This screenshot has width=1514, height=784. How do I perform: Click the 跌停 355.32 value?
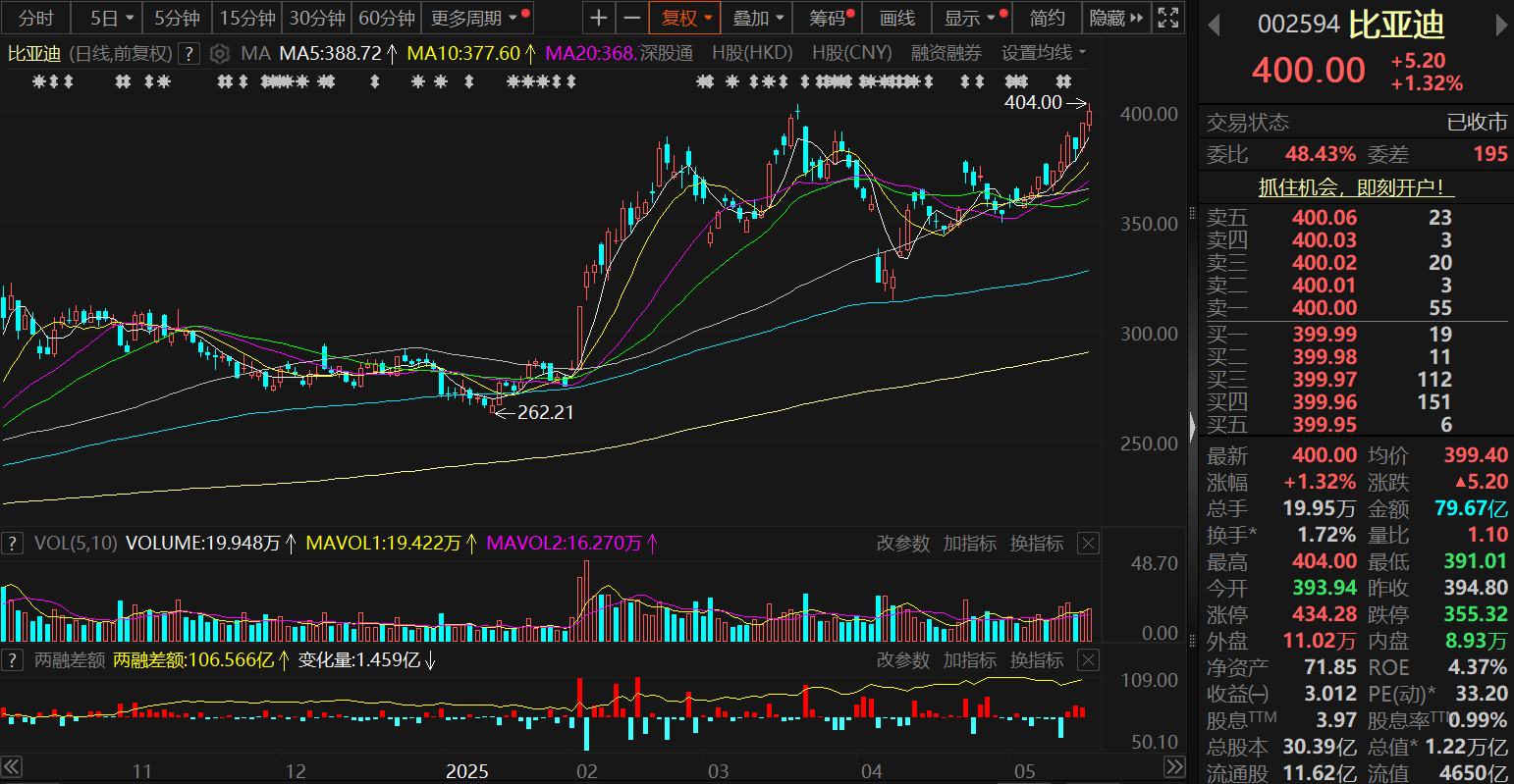1476,614
